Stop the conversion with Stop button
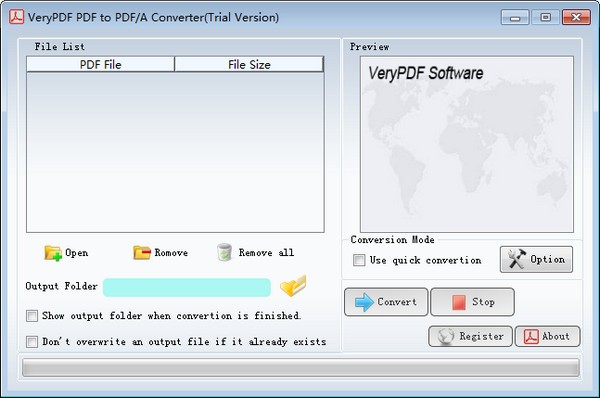 (472, 302)
